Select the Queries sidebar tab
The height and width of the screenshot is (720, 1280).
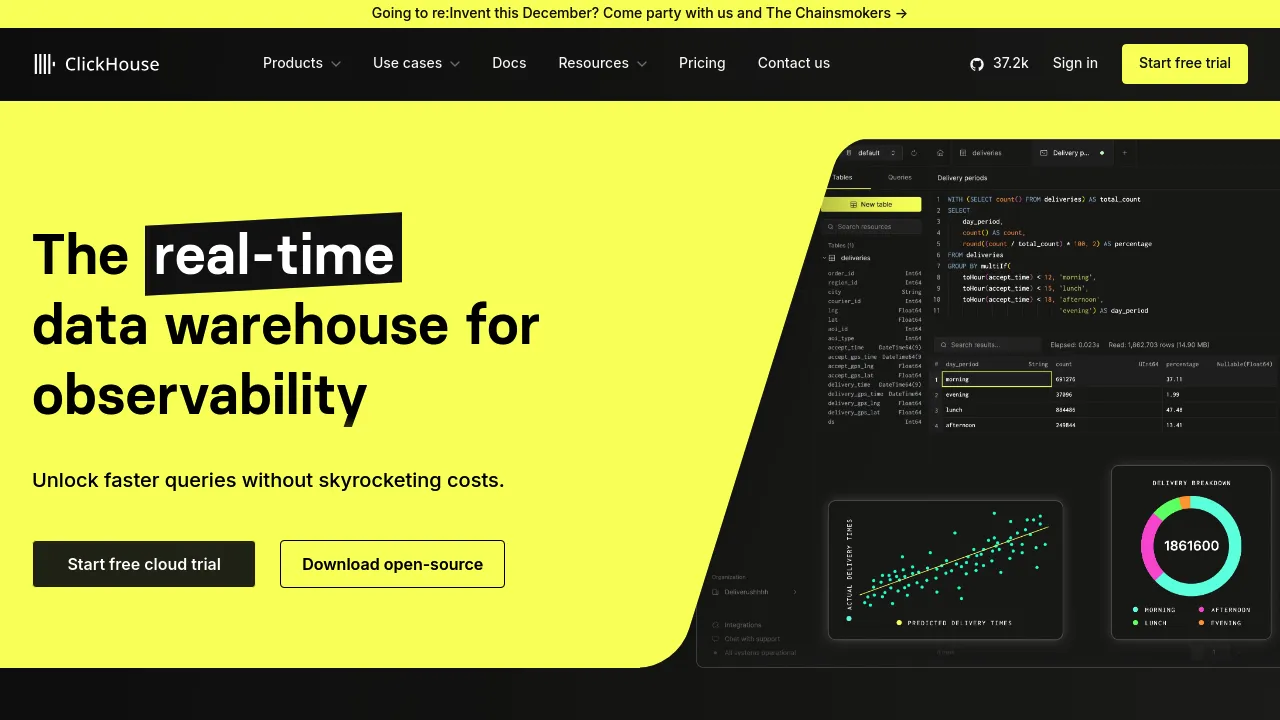pyautogui.click(x=900, y=178)
